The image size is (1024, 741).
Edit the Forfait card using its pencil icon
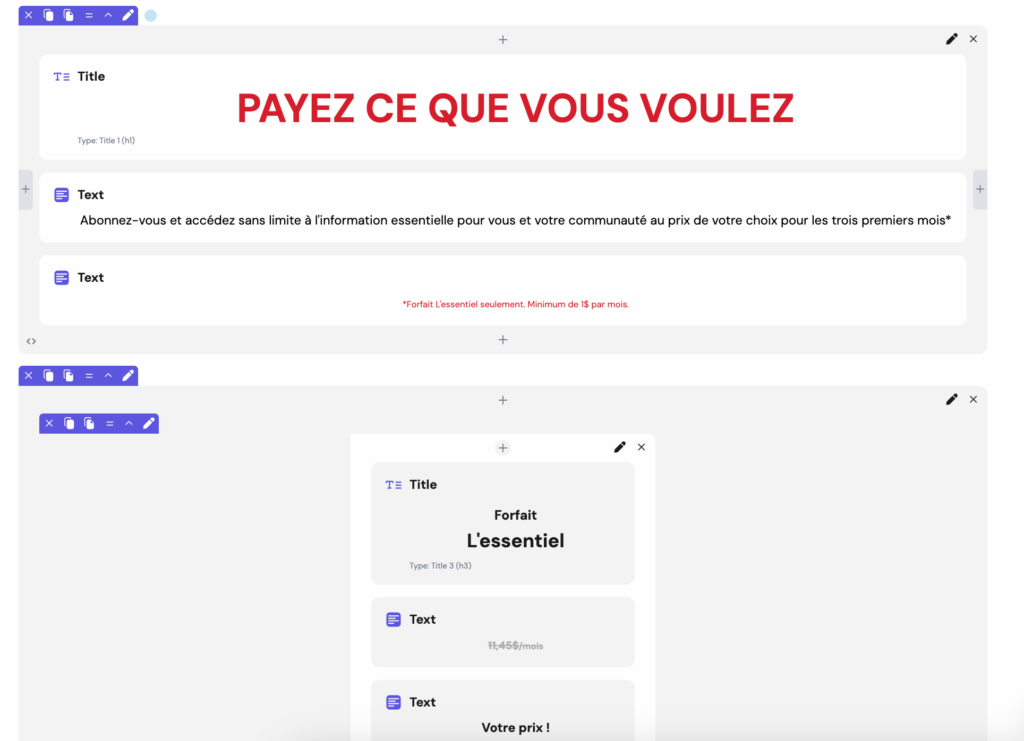[x=620, y=447]
